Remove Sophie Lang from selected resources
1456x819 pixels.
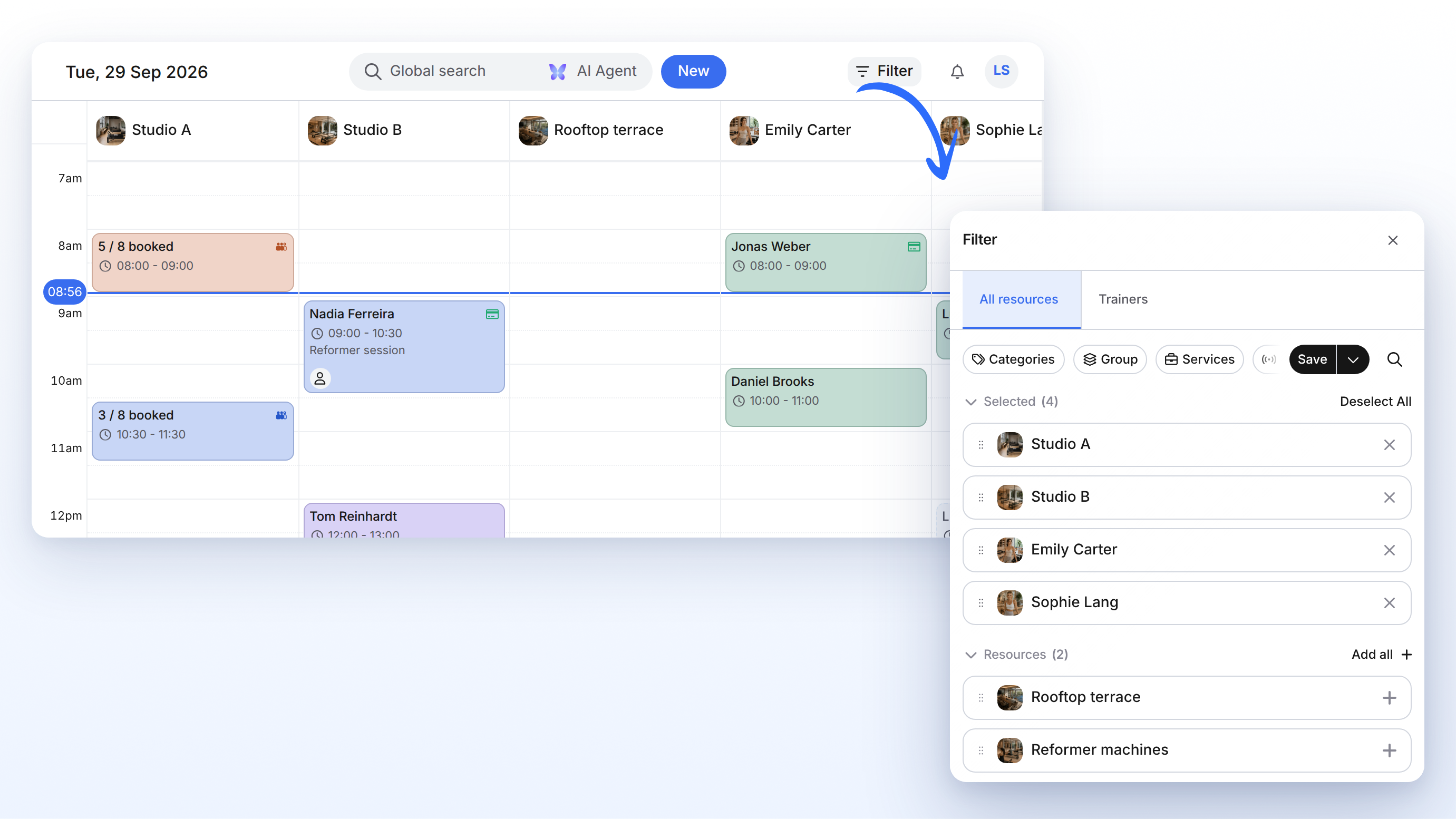[x=1389, y=602]
